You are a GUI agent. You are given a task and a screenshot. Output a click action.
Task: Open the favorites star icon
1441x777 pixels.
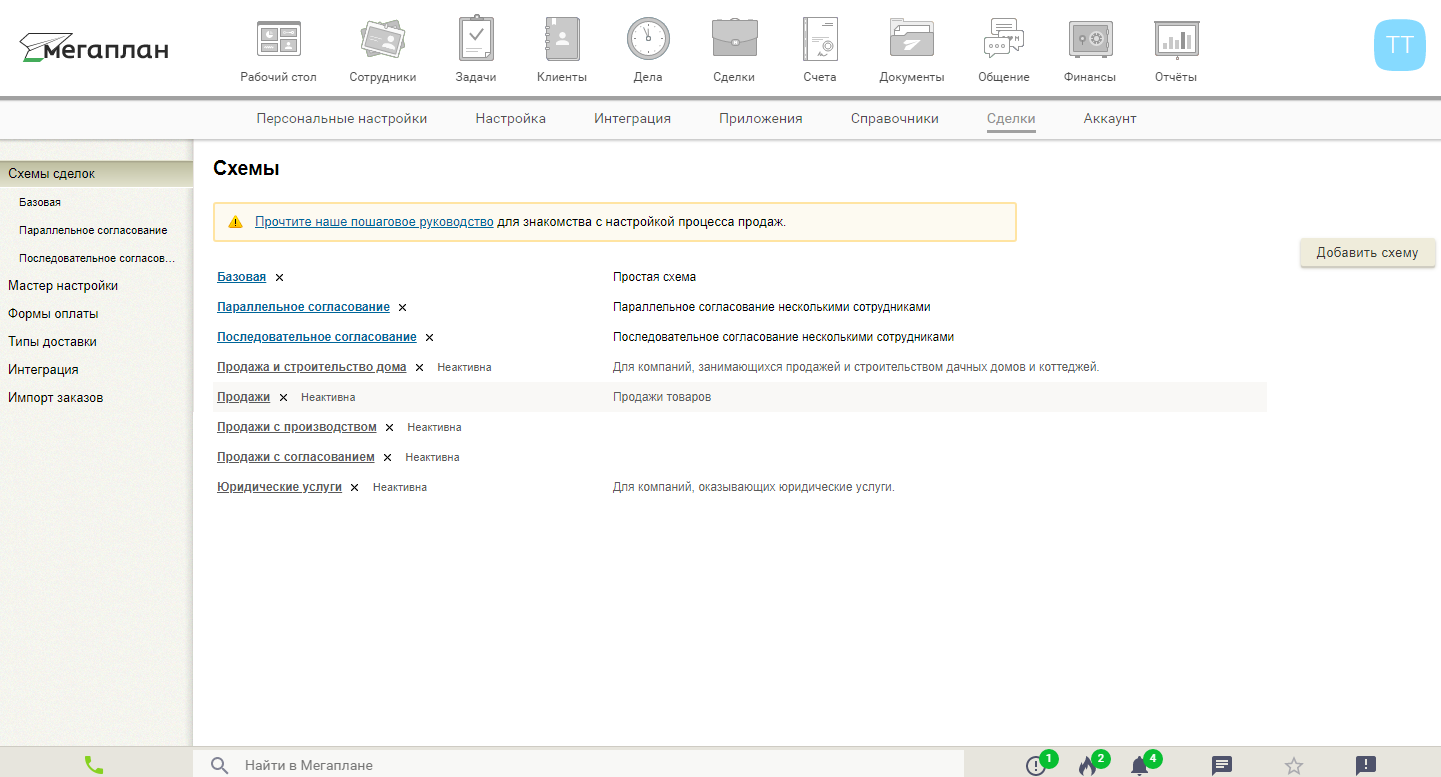point(1294,766)
